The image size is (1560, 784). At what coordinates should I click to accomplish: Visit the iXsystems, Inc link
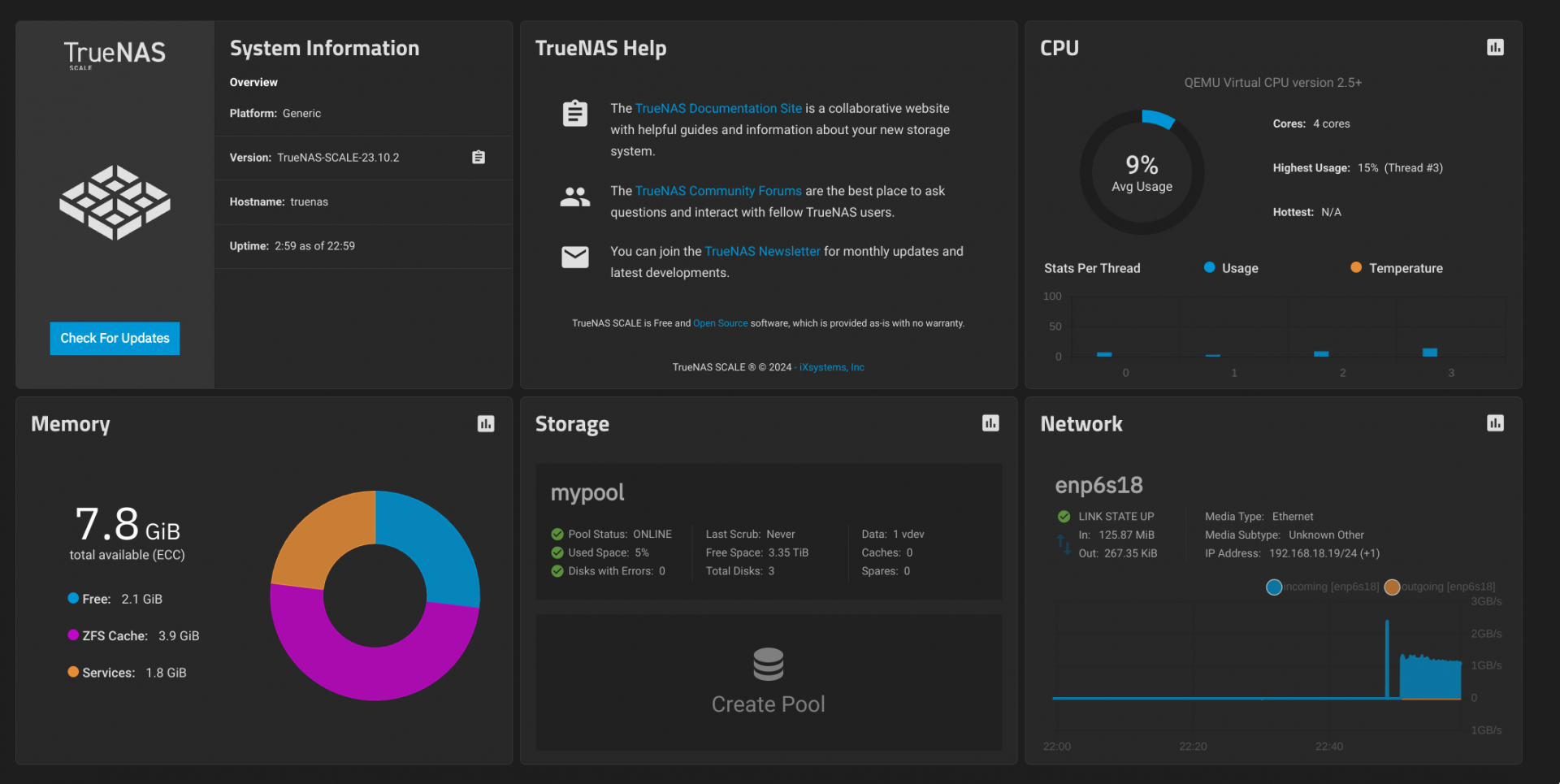click(x=832, y=367)
